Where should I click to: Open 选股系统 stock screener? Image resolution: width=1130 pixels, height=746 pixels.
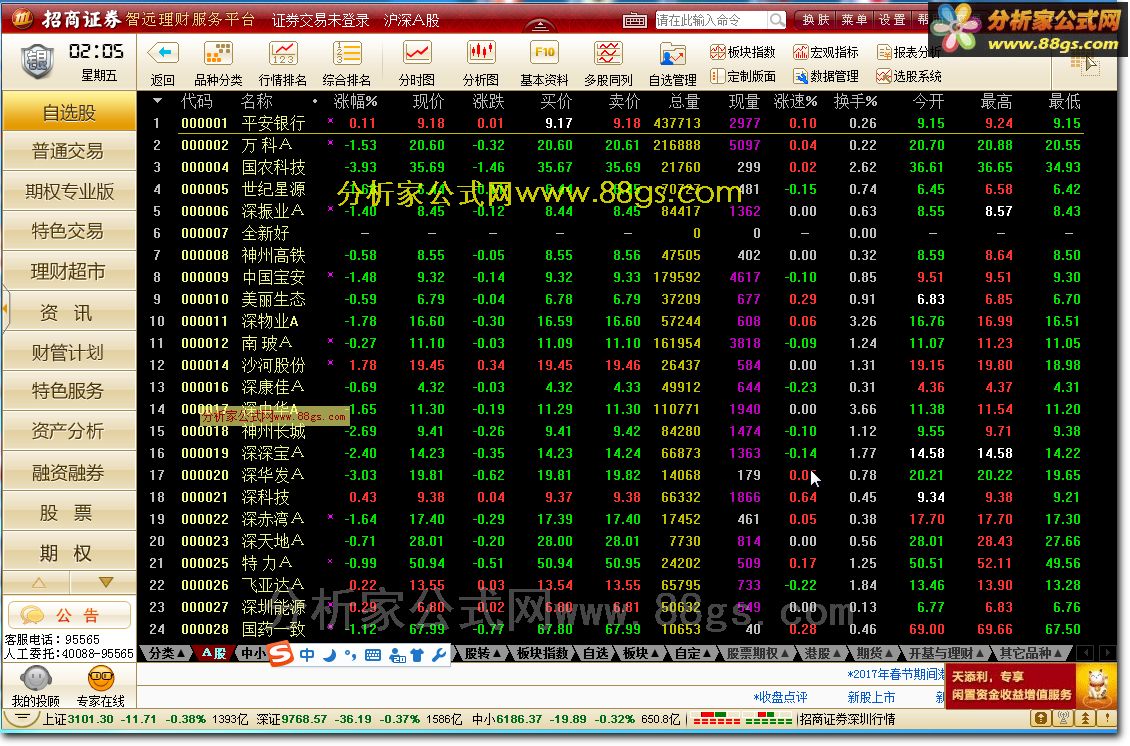pyautogui.click(x=909, y=76)
